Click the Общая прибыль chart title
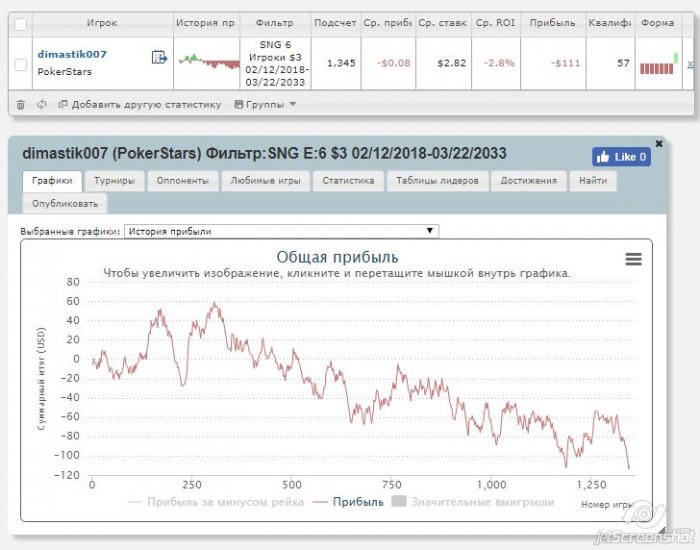700x550 pixels. pos(338,257)
